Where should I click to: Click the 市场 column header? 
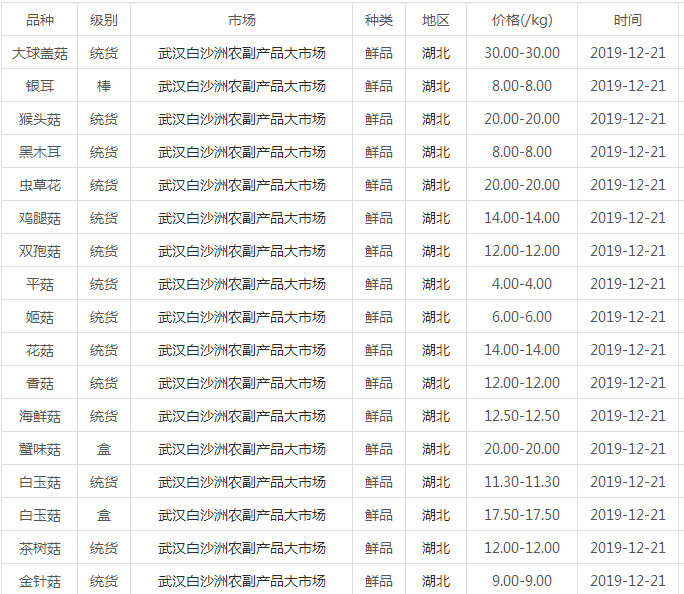242,20
